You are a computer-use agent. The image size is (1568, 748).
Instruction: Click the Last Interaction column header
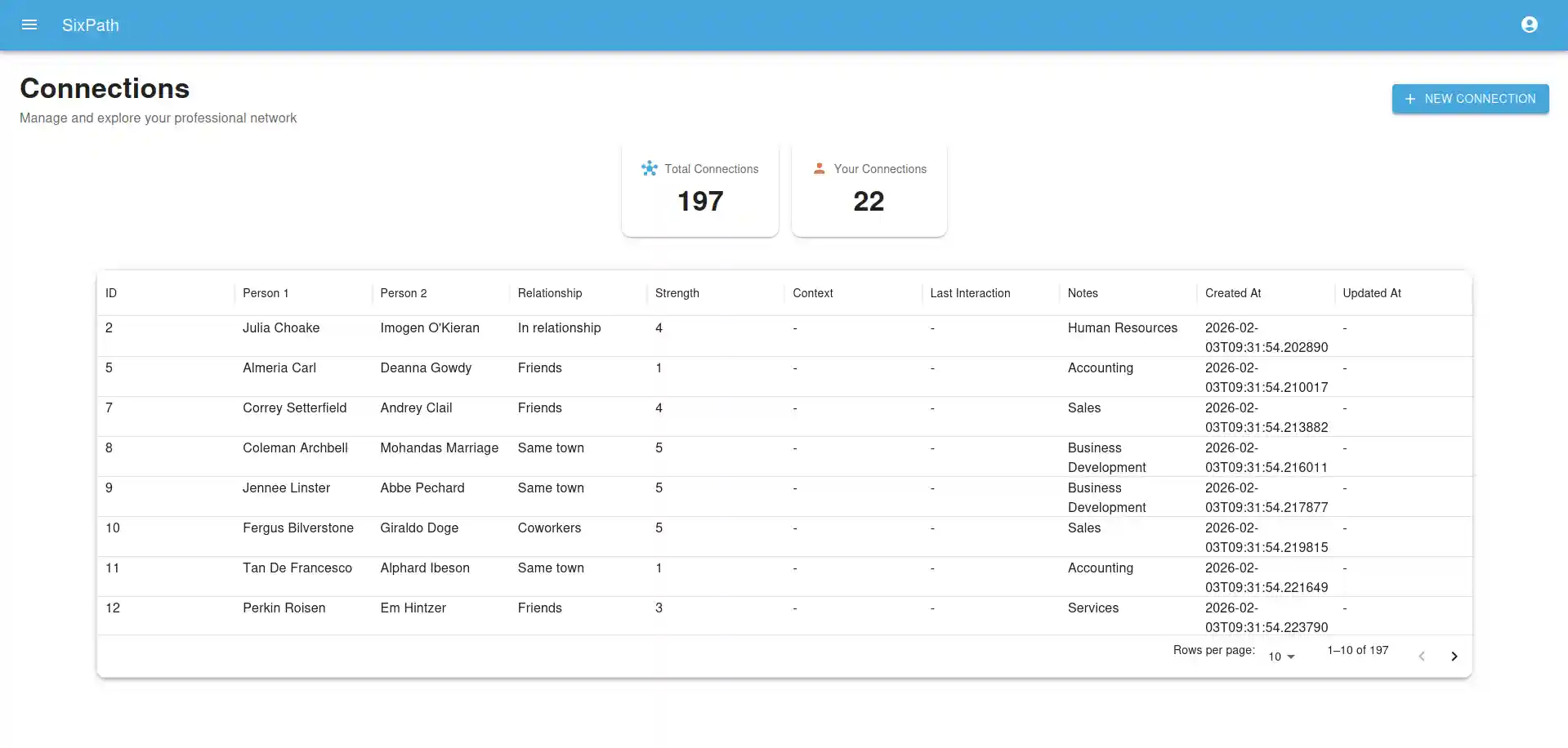click(970, 293)
